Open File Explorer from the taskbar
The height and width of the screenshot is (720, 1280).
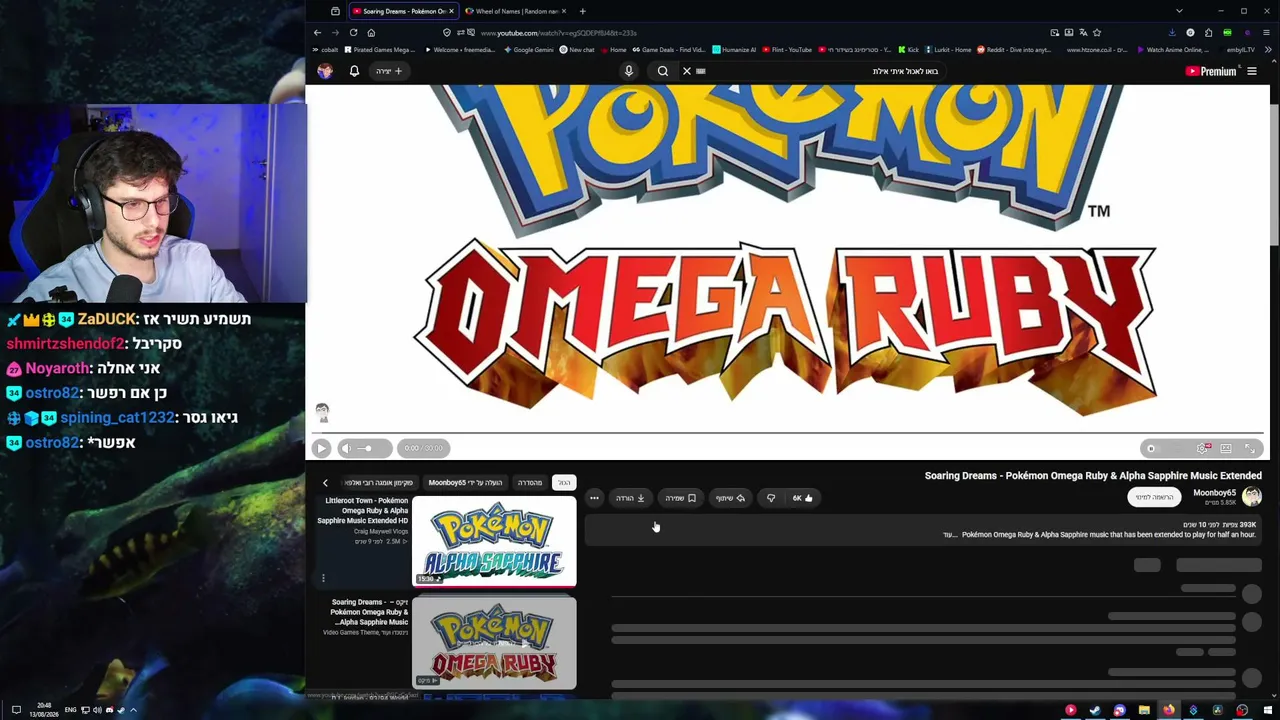point(1143,711)
